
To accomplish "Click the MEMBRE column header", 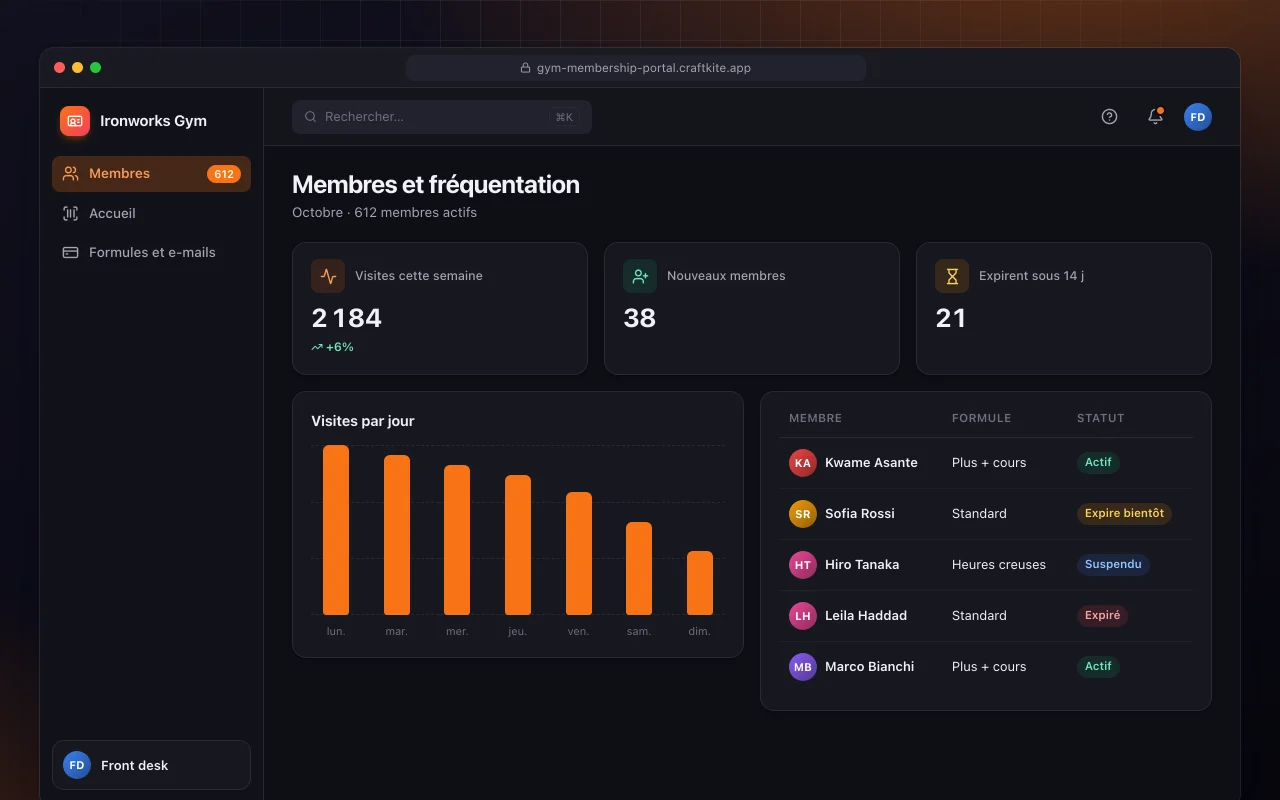I will 816,418.
